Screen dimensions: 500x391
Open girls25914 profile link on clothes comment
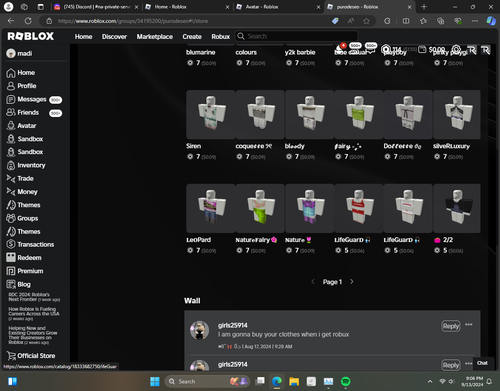point(233,325)
